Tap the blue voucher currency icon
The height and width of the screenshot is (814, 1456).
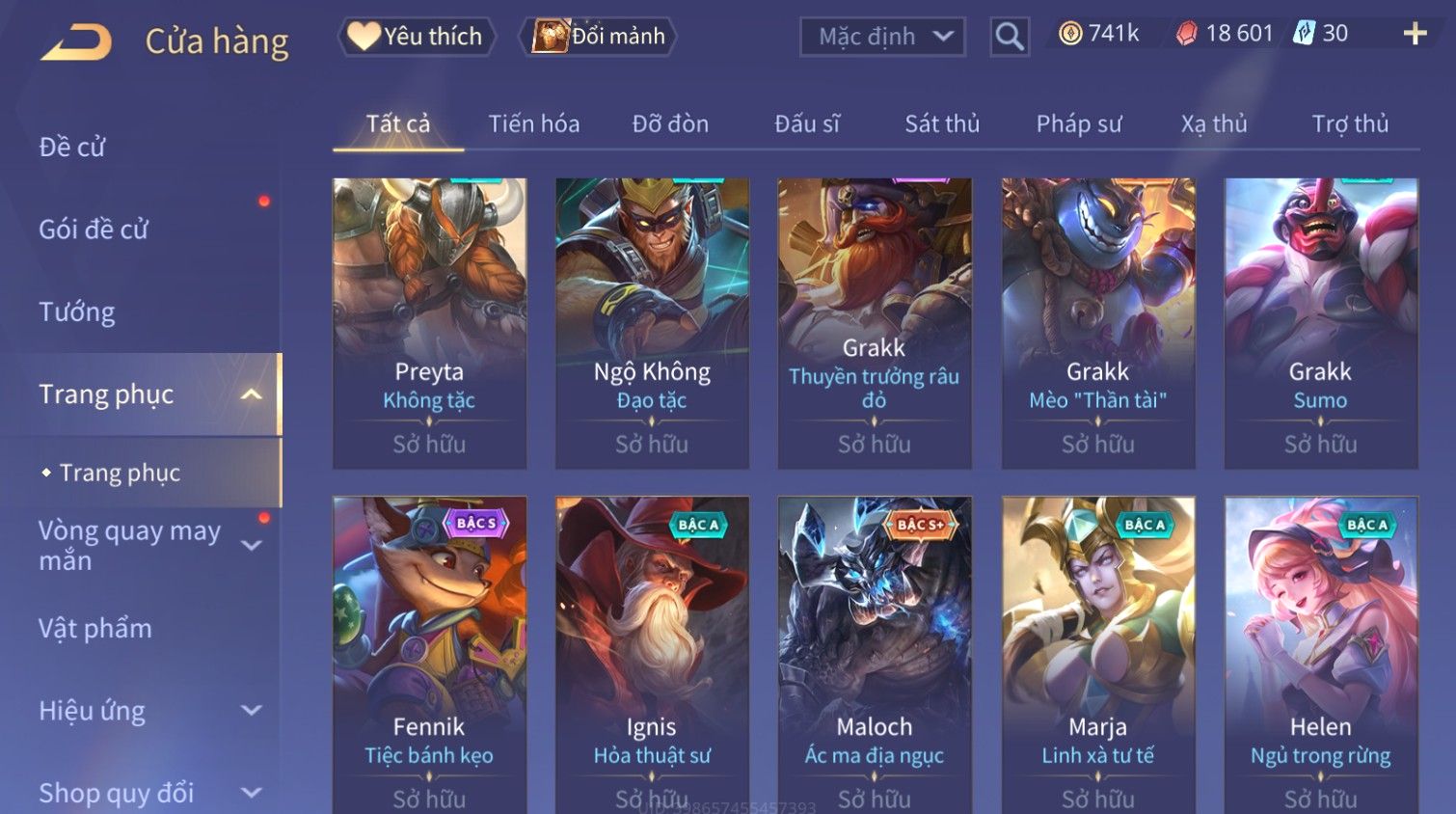click(1304, 34)
